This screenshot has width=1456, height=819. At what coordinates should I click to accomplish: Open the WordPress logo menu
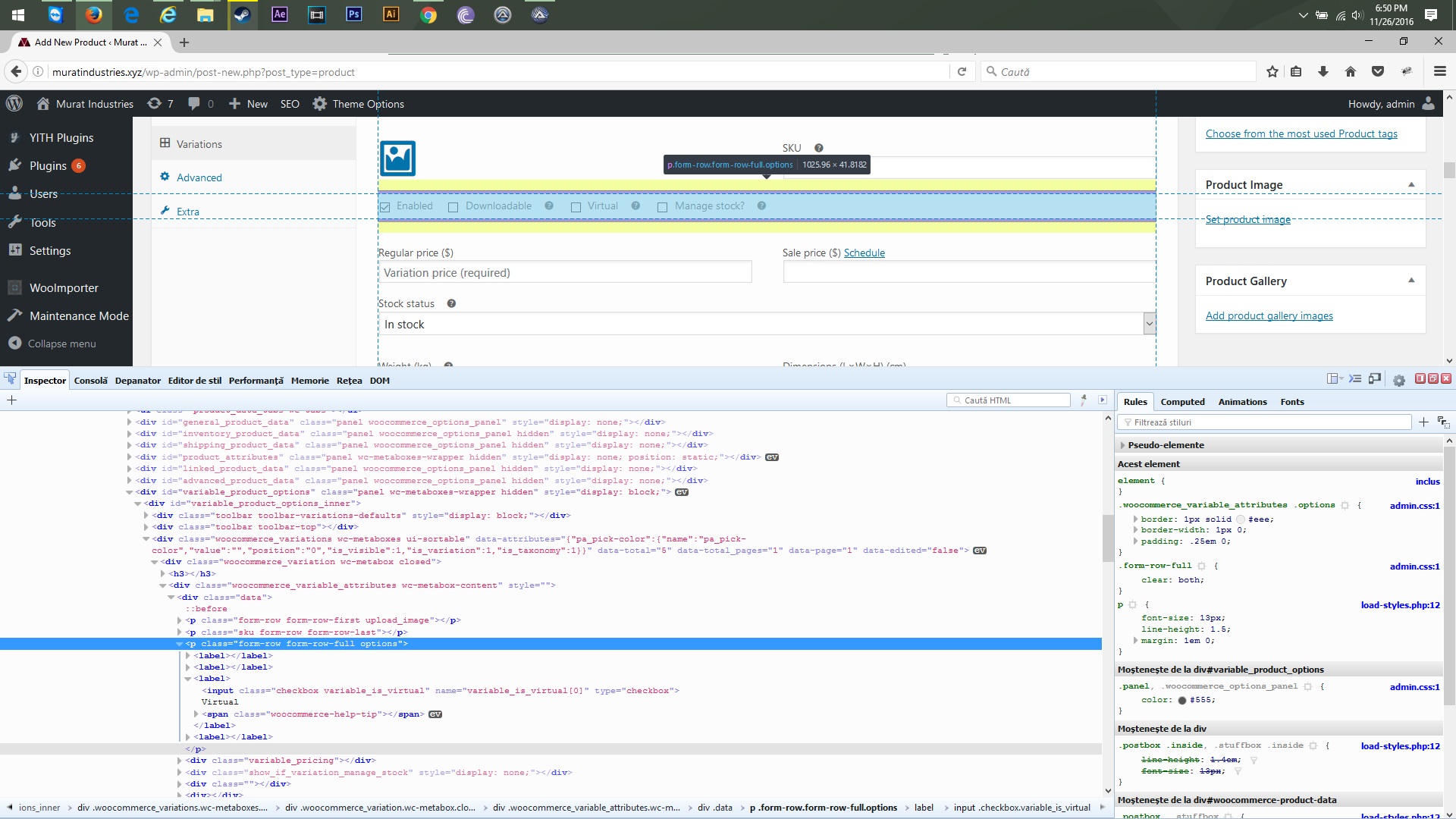pos(14,104)
